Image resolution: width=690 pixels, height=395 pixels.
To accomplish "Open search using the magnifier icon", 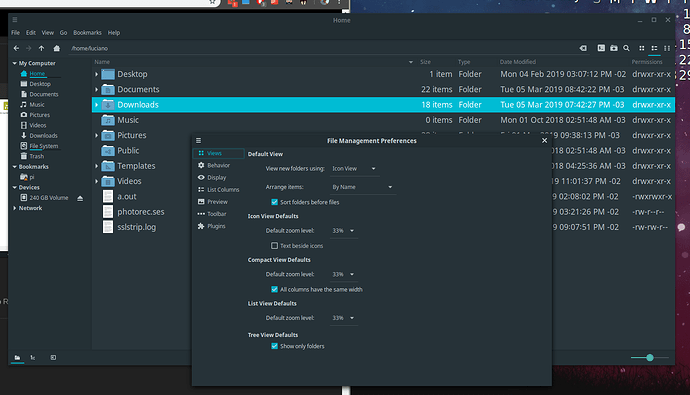I will coord(626,48).
